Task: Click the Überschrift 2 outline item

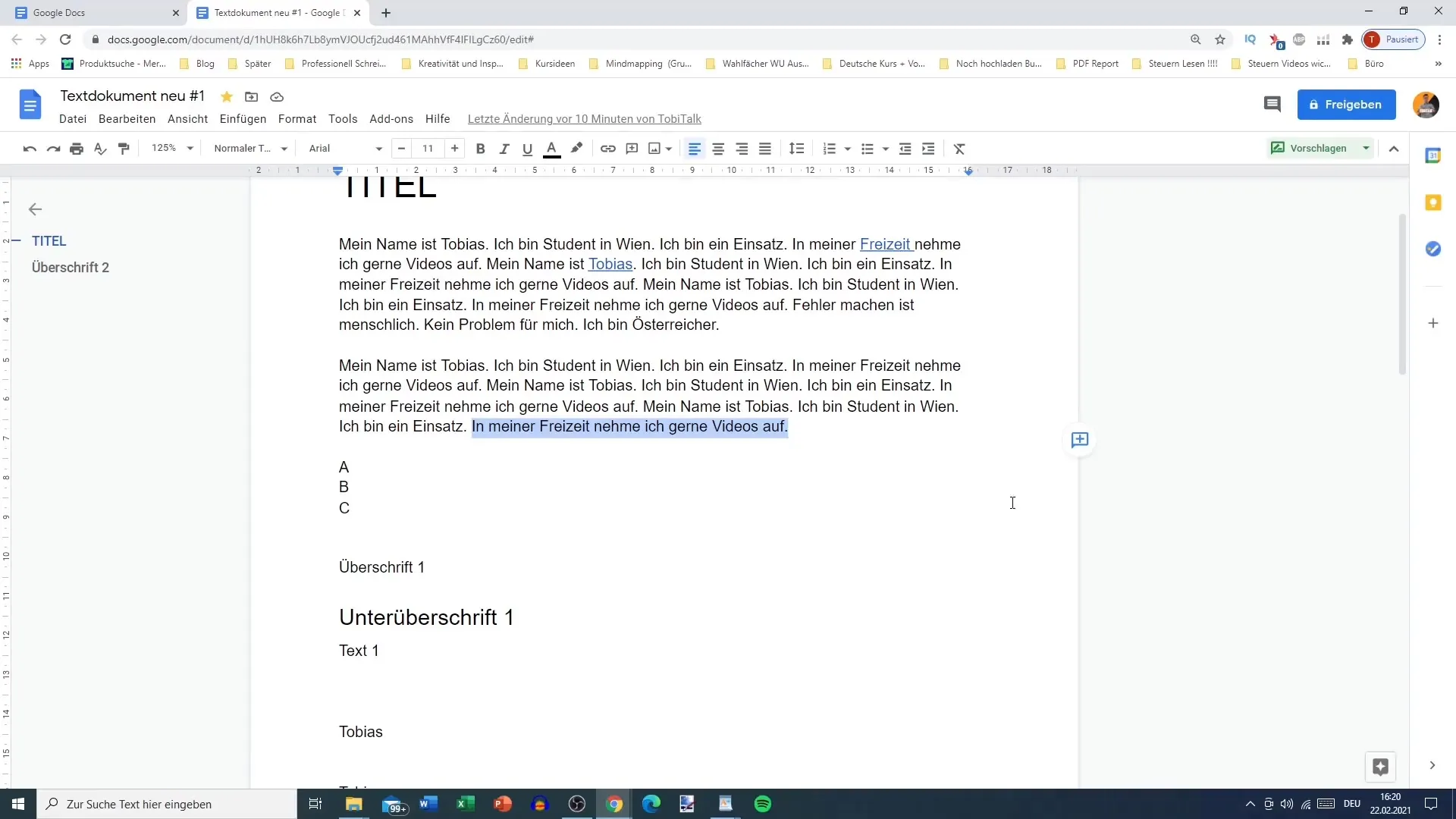Action: [x=70, y=267]
